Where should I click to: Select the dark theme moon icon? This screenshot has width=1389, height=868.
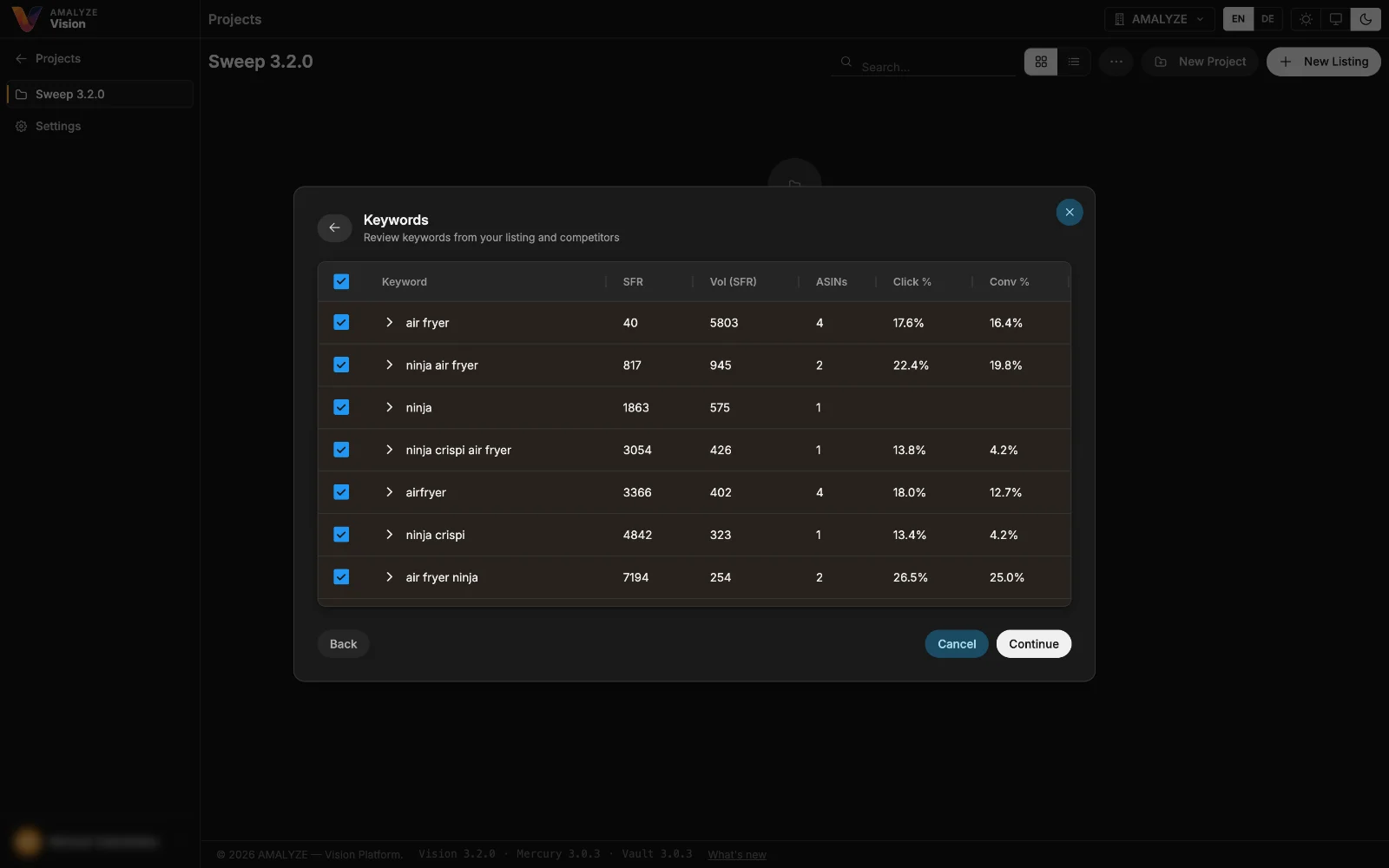[x=1366, y=19]
